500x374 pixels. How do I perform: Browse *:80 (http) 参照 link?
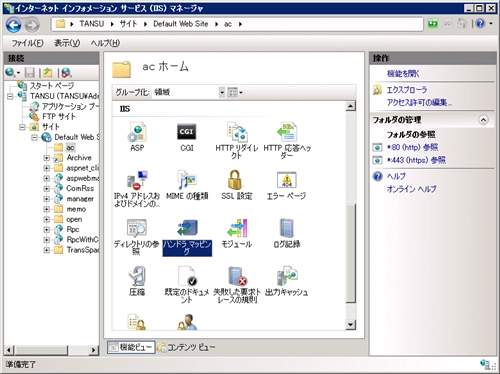412,147
